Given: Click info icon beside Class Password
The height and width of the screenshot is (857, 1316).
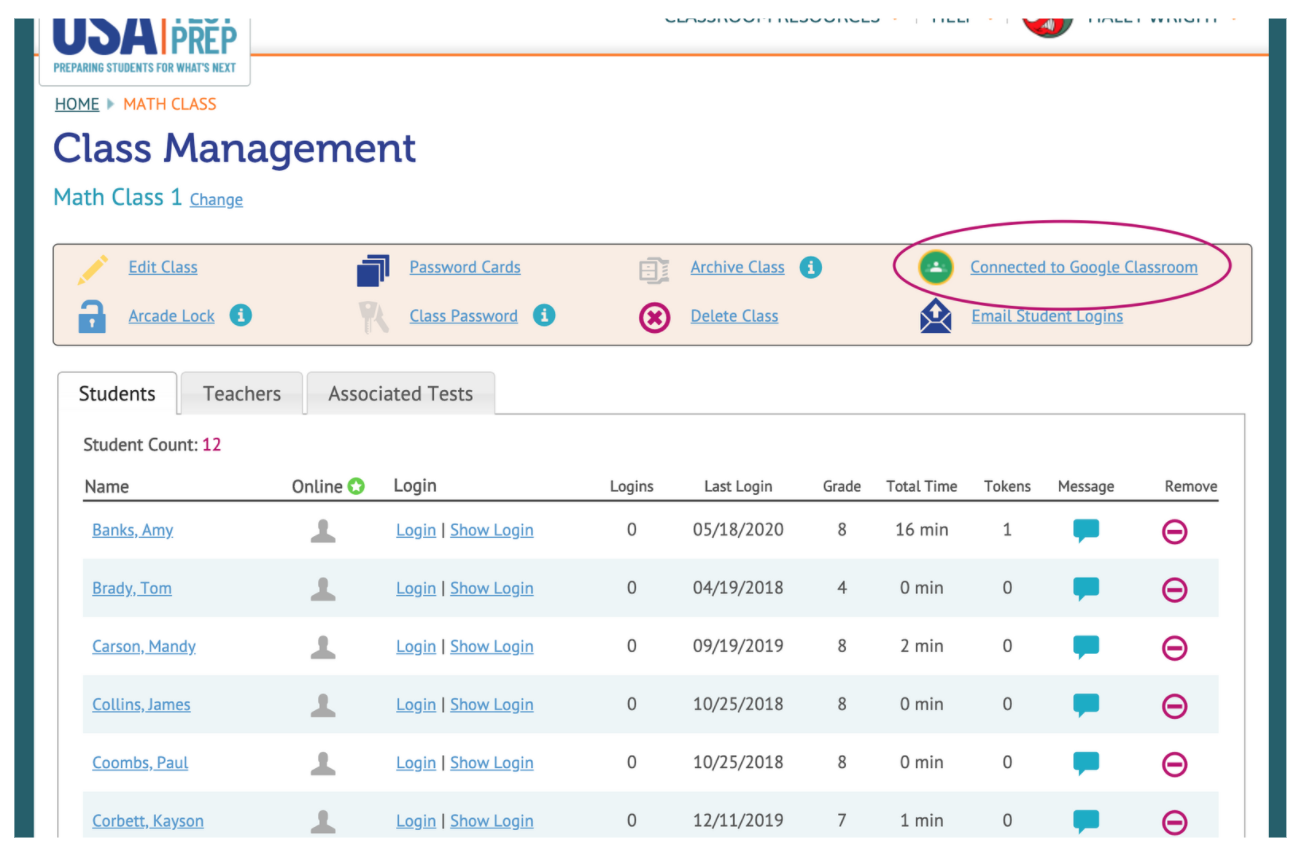Looking at the screenshot, I should pos(544,316).
